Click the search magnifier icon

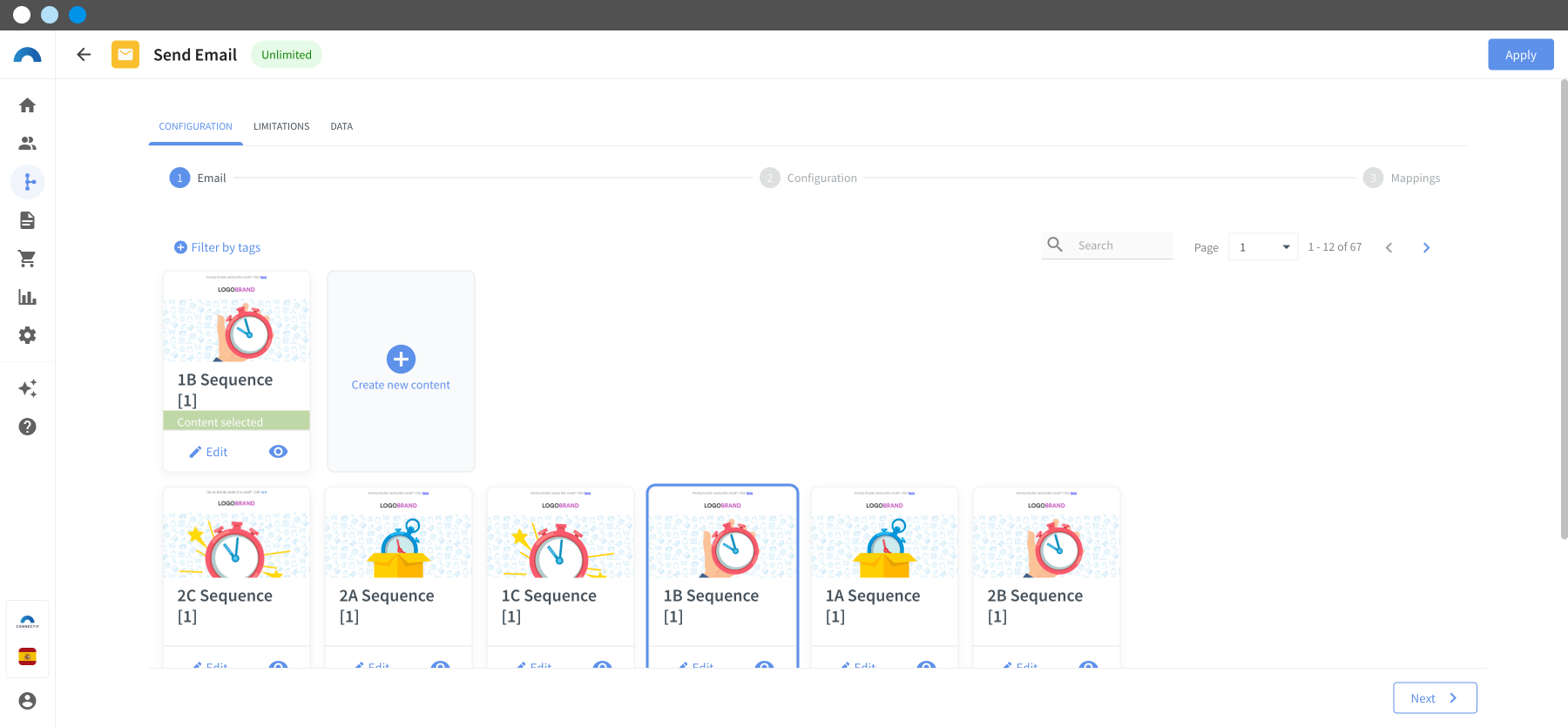click(x=1055, y=245)
